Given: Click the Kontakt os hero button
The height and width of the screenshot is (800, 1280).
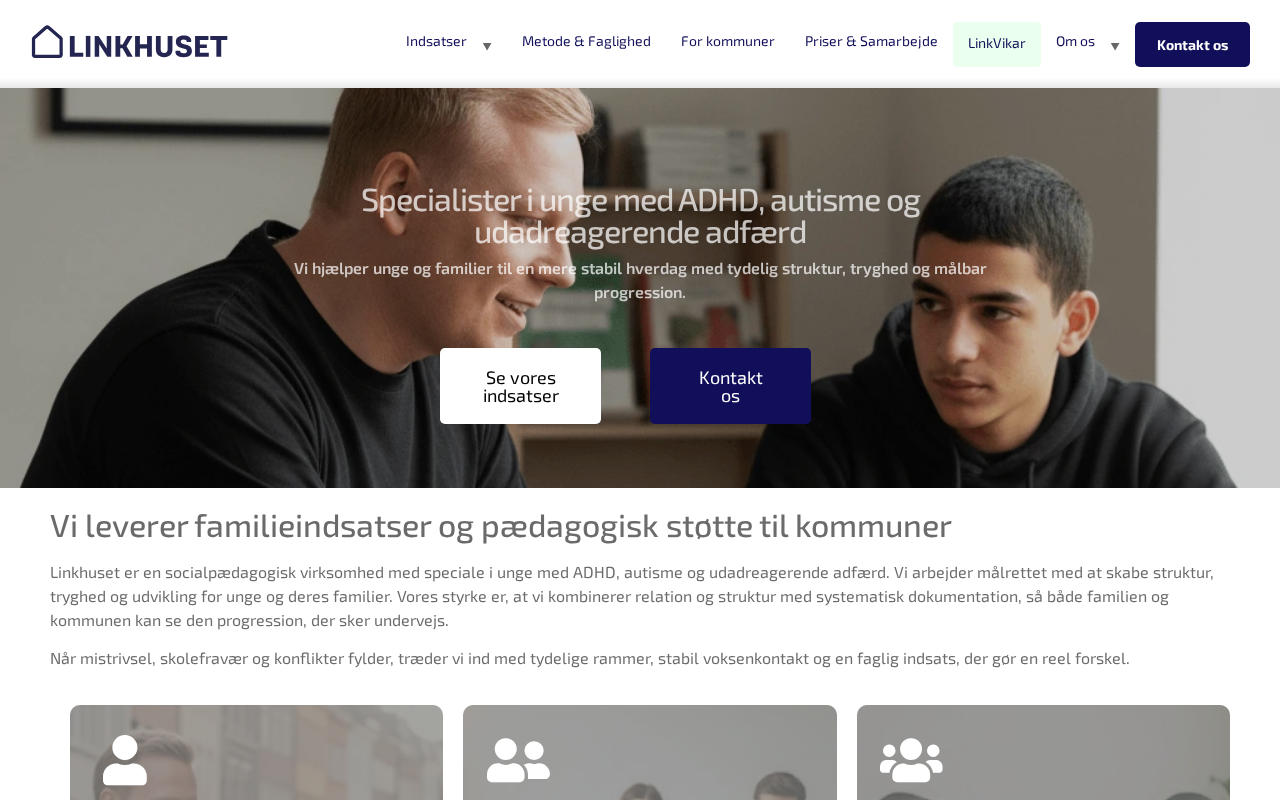Looking at the screenshot, I should click(x=730, y=386).
